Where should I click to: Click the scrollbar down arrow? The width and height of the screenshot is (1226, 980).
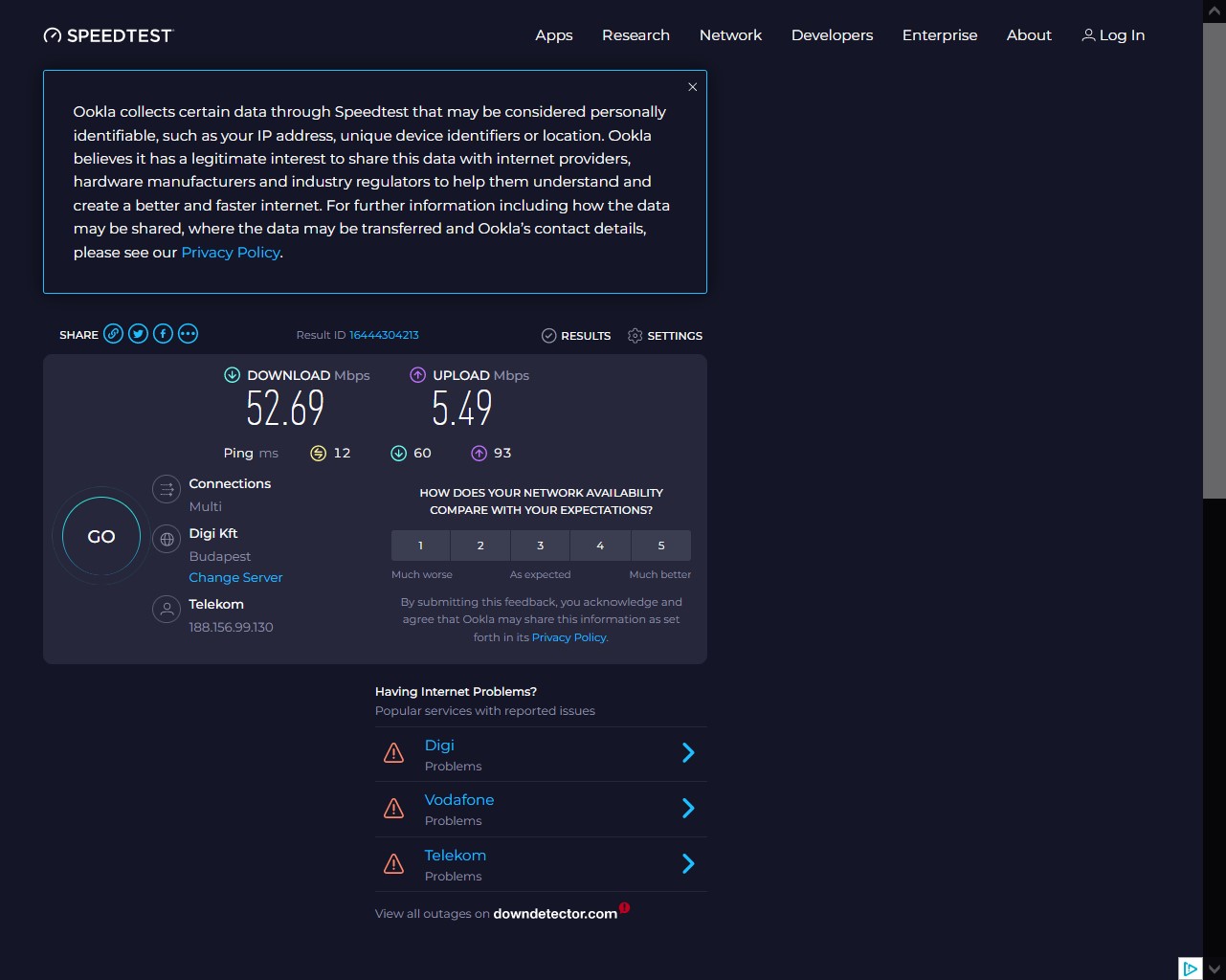pos(1215,969)
